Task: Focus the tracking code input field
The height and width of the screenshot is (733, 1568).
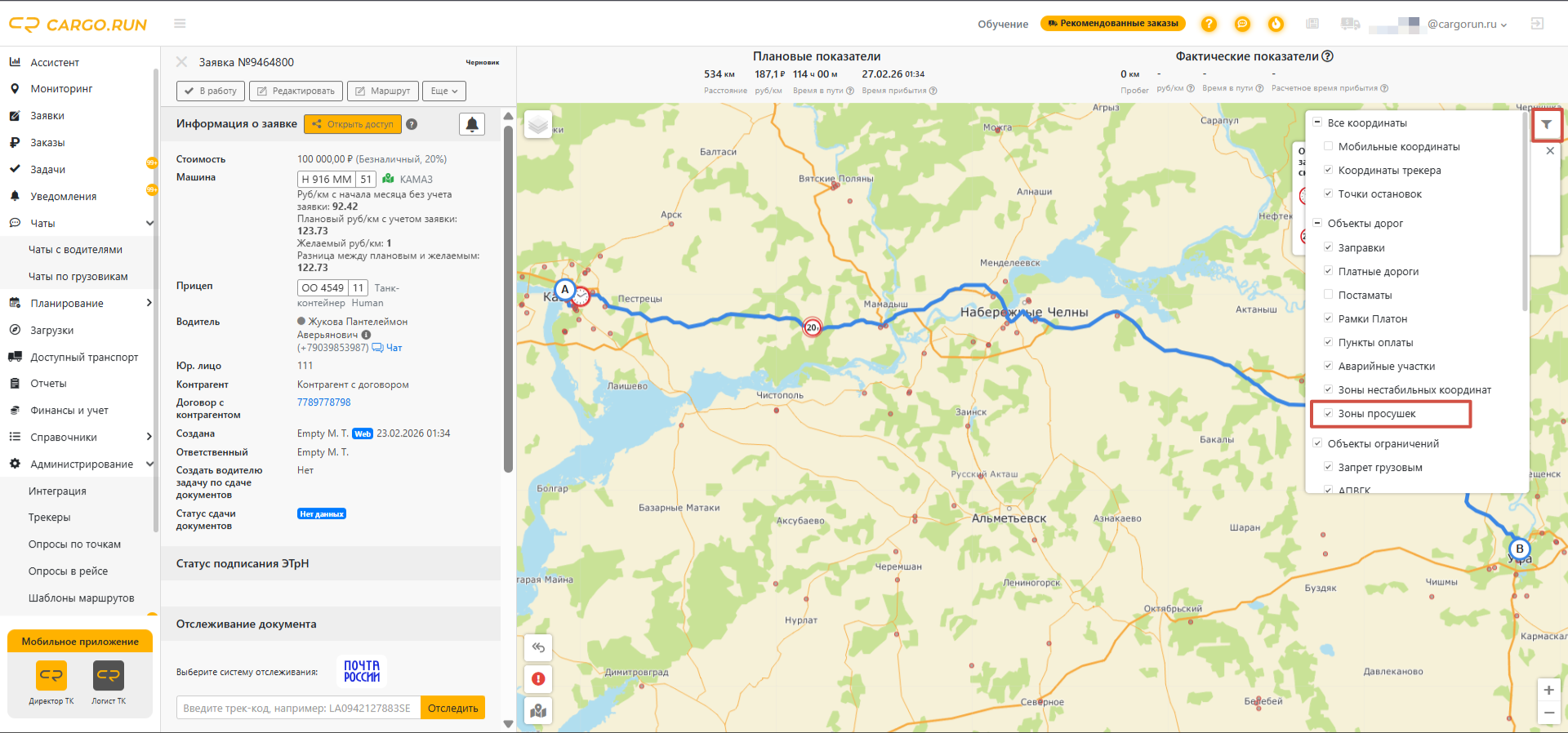Action: 299,708
